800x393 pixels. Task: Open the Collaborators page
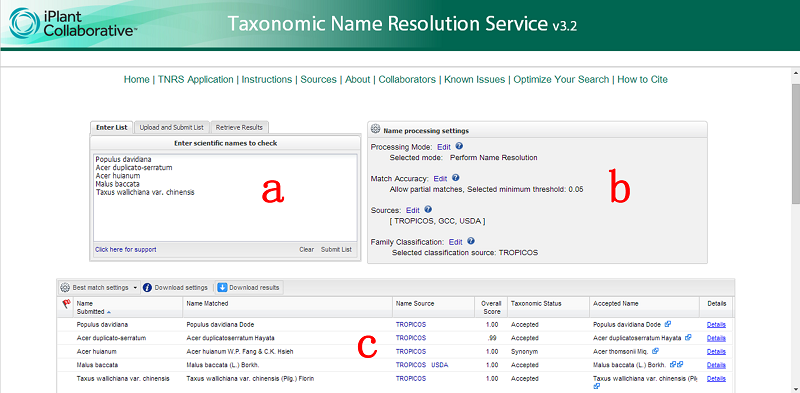click(x=407, y=80)
